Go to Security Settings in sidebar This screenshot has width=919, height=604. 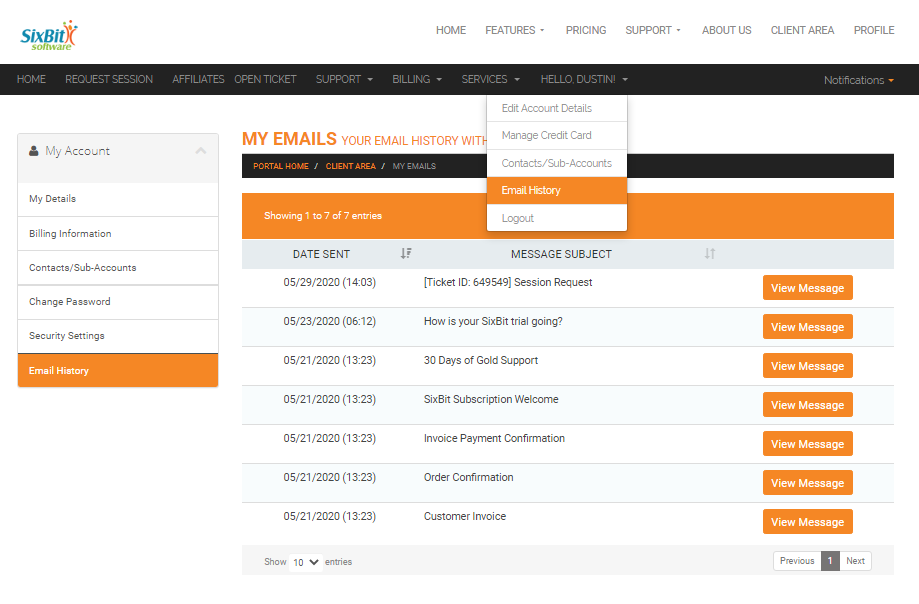pyautogui.click(x=67, y=336)
